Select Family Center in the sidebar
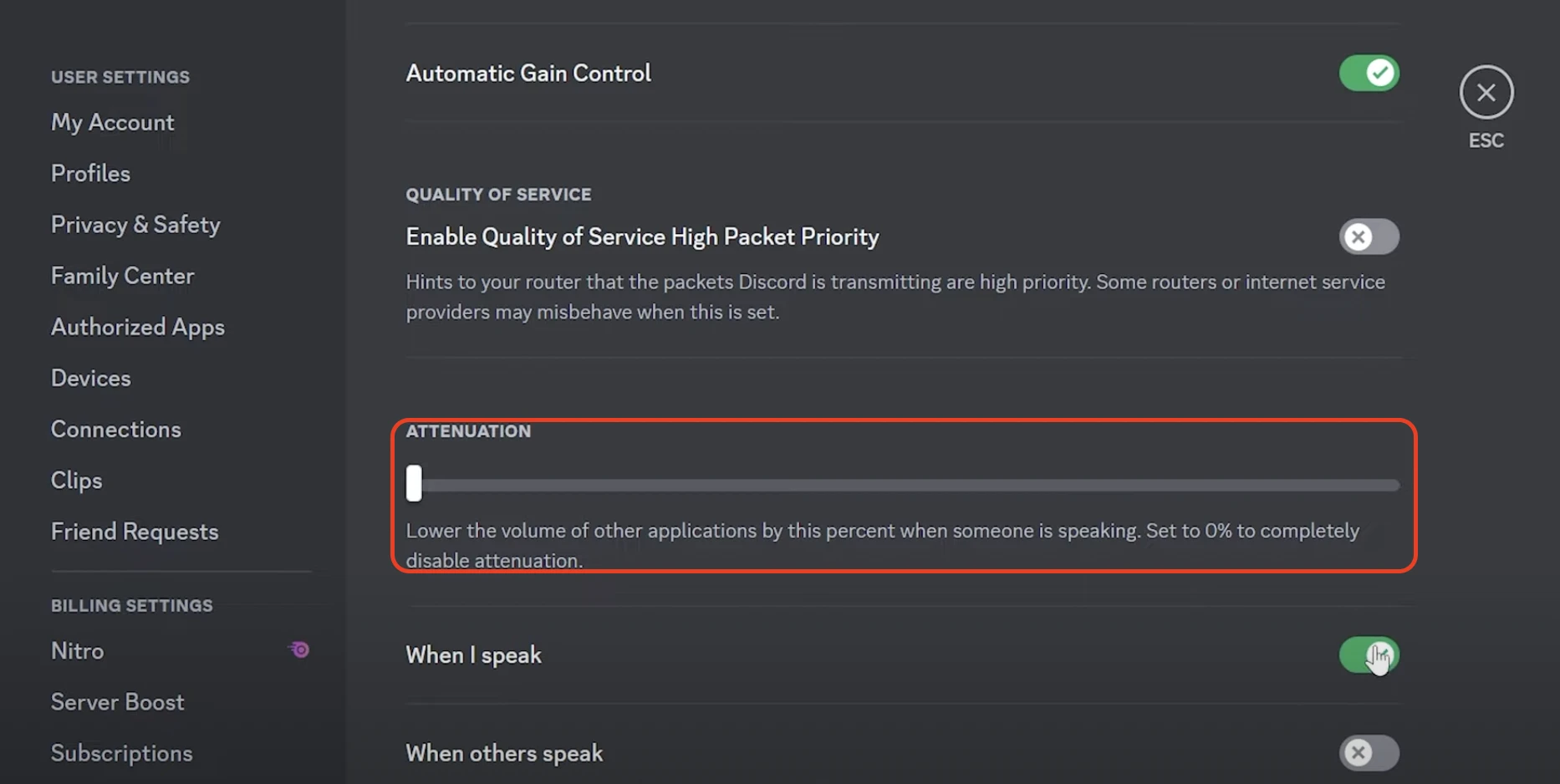 [122, 276]
